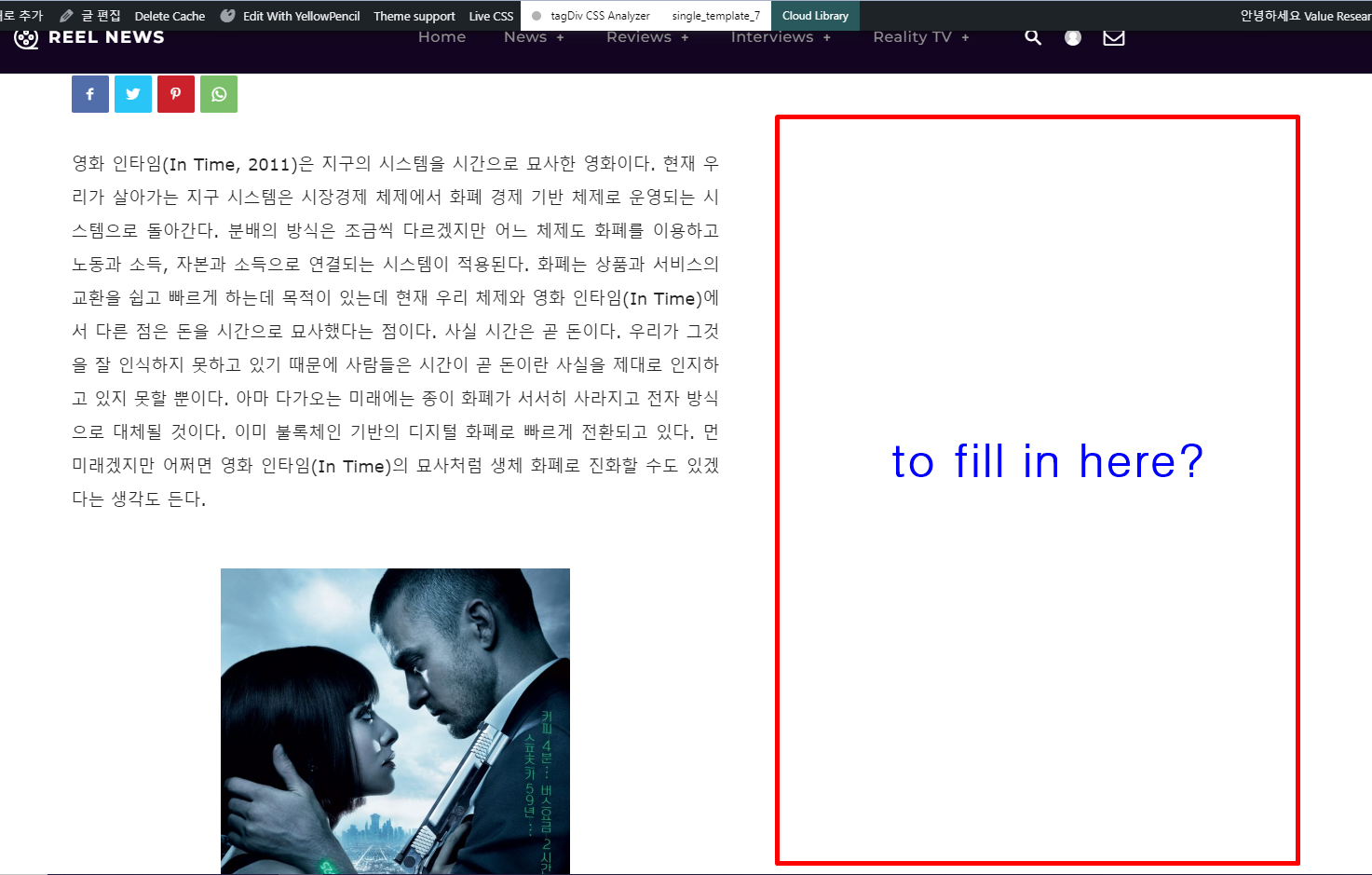Go to the Home menu item
Viewport: 1372px width, 875px height.
coord(441,37)
